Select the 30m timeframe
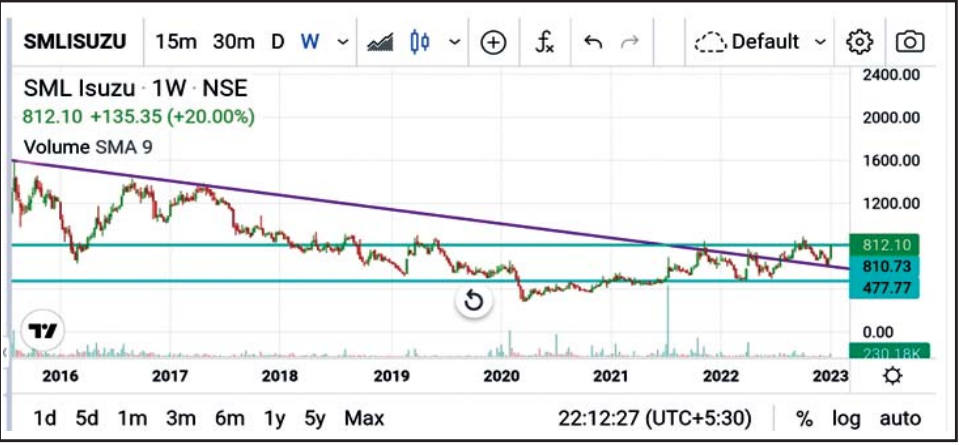This screenshot has height=445, width=959. [x=234, y=42]
